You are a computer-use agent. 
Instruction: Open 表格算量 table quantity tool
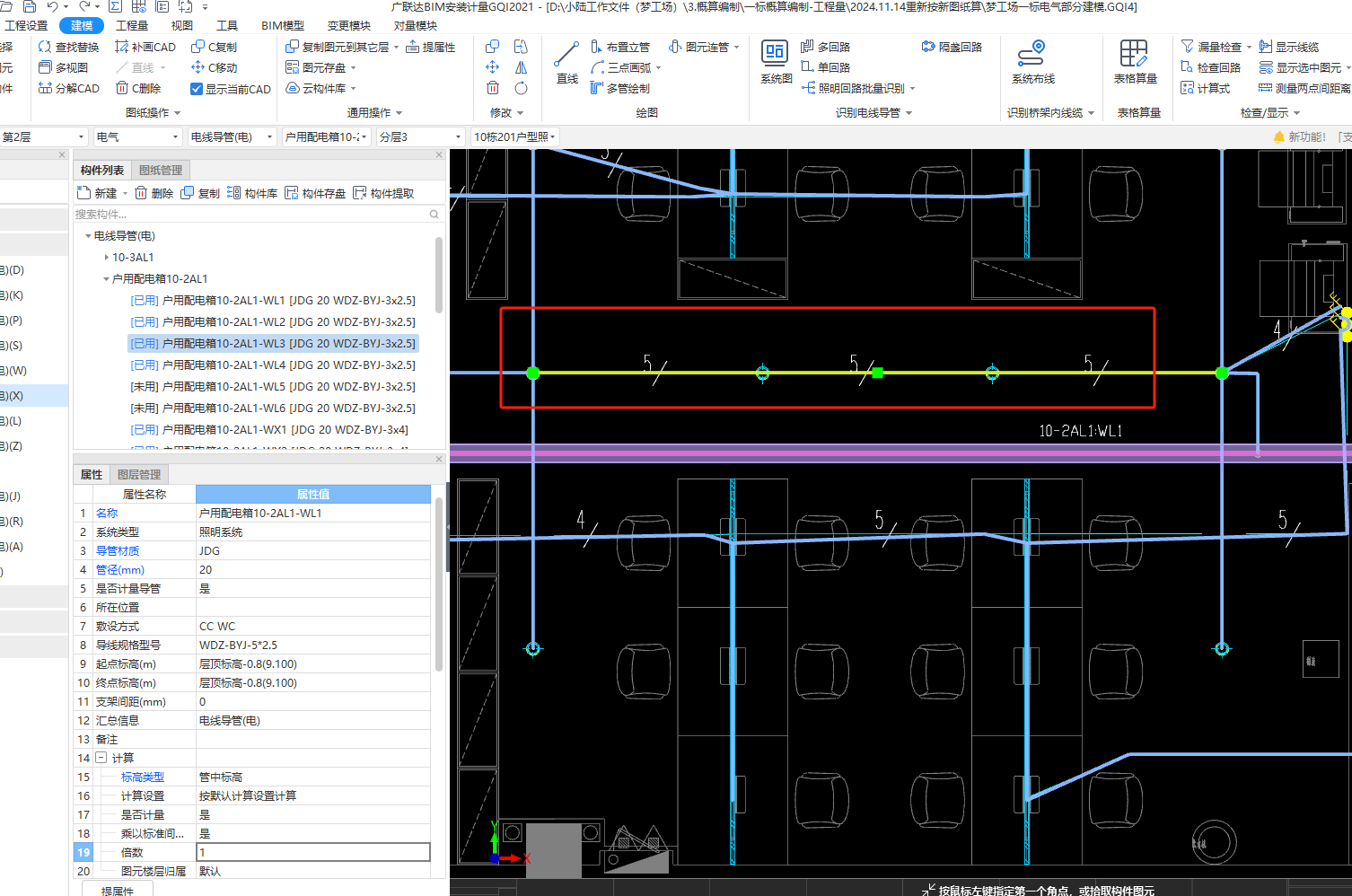tap(1134, 61)
